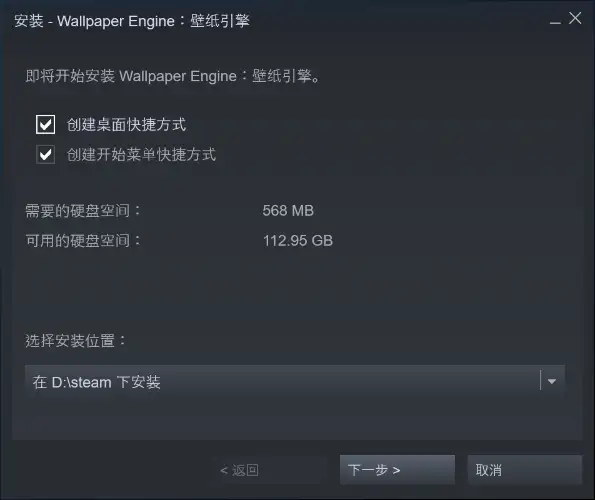The image size is (595, 500).
Task: Toggle the 创建桌面快捷方式 checkbox
Action: click(46, 124)
